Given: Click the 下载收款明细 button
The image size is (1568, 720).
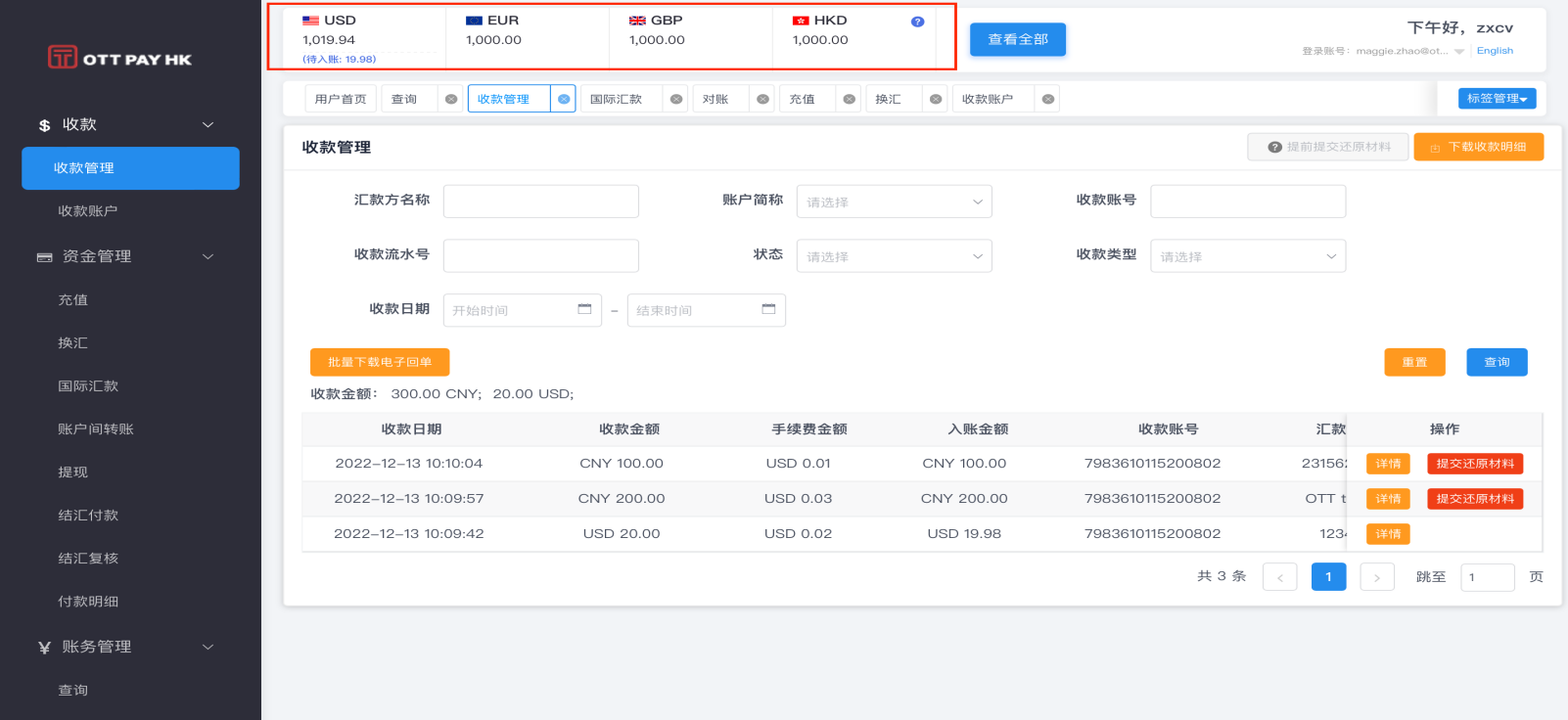Looking at the screenshot, I should (1479, 147).
